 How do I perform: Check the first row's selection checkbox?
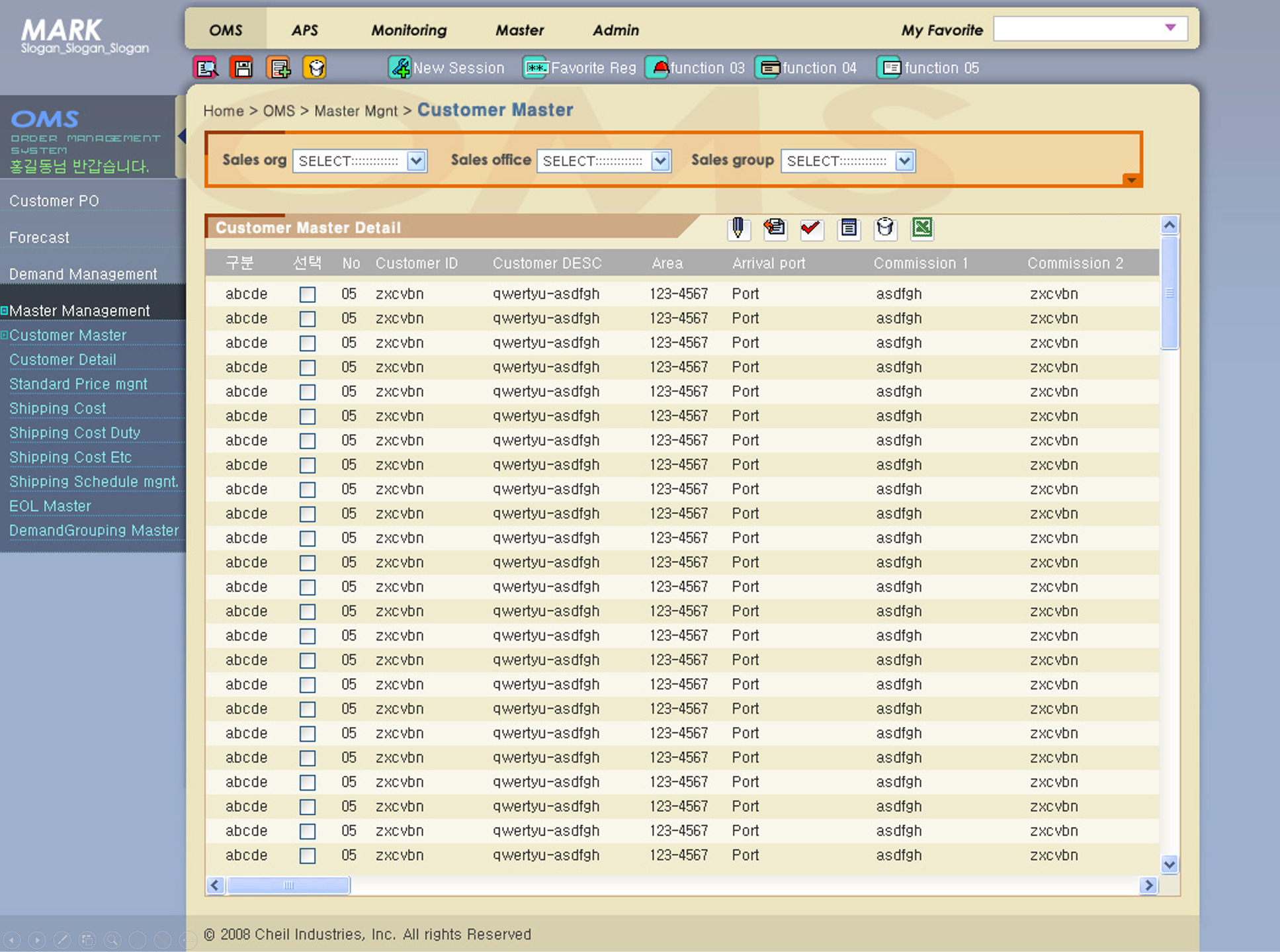(x=308, y=294)
